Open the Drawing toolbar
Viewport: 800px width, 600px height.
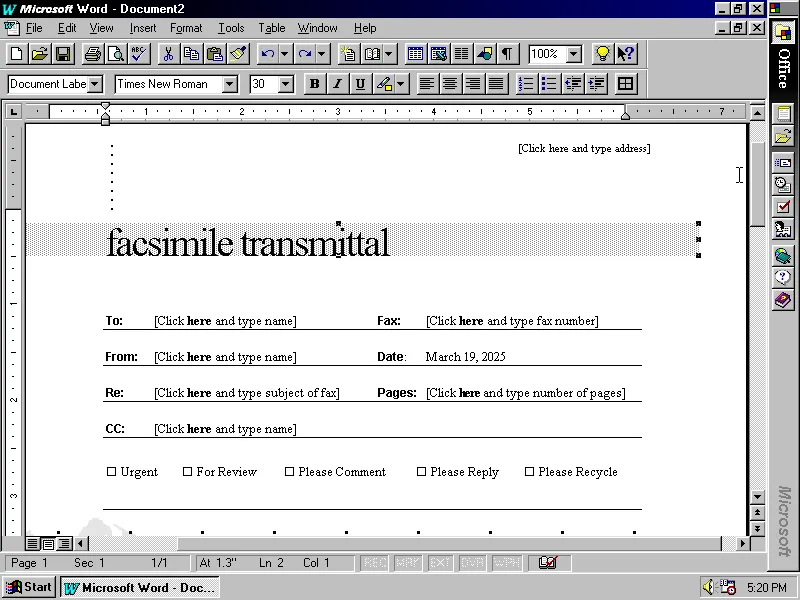483,53
